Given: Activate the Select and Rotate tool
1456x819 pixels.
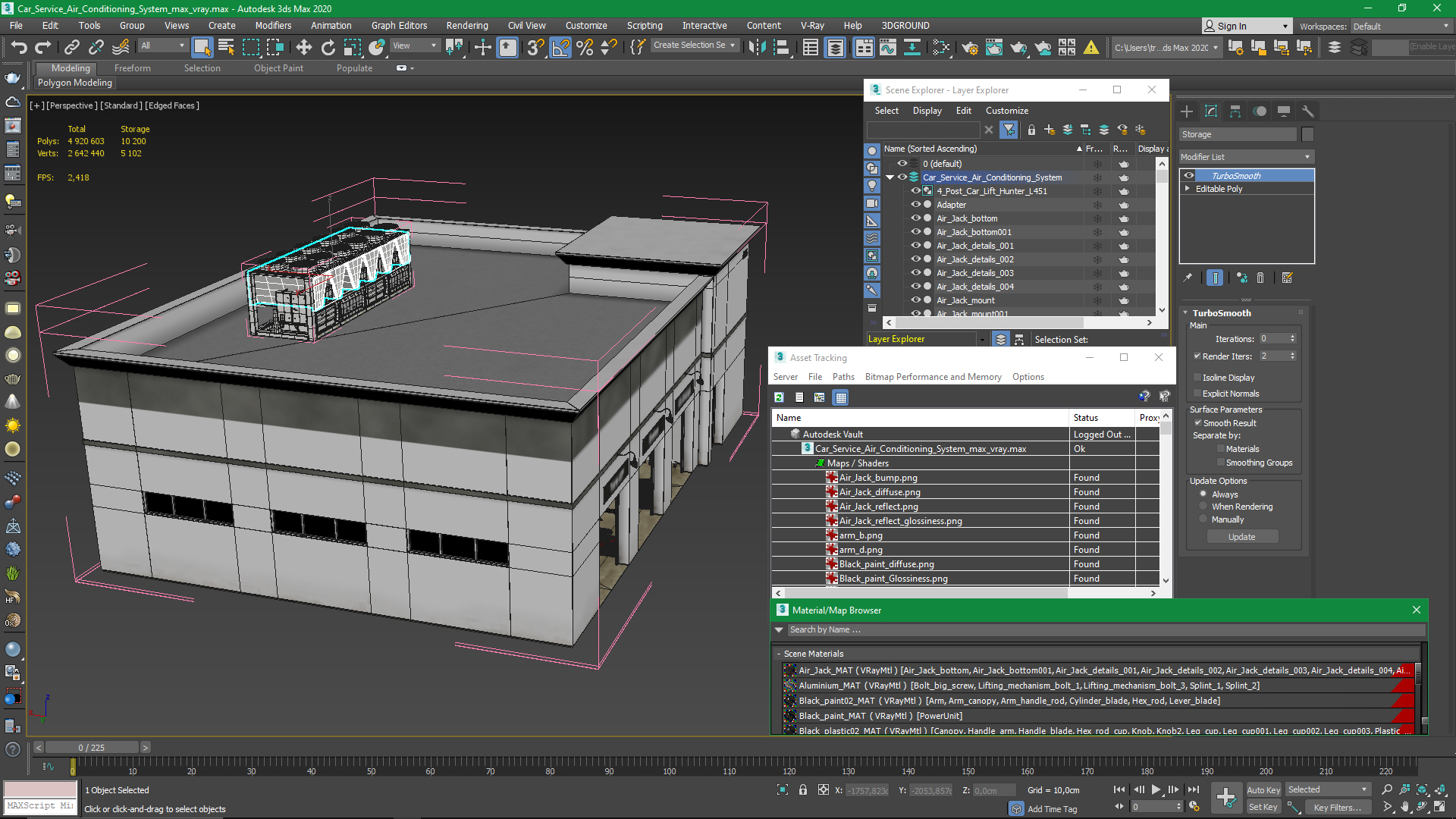Looking at the screenshot, I should pyautogui.click(x=328, y=48).
